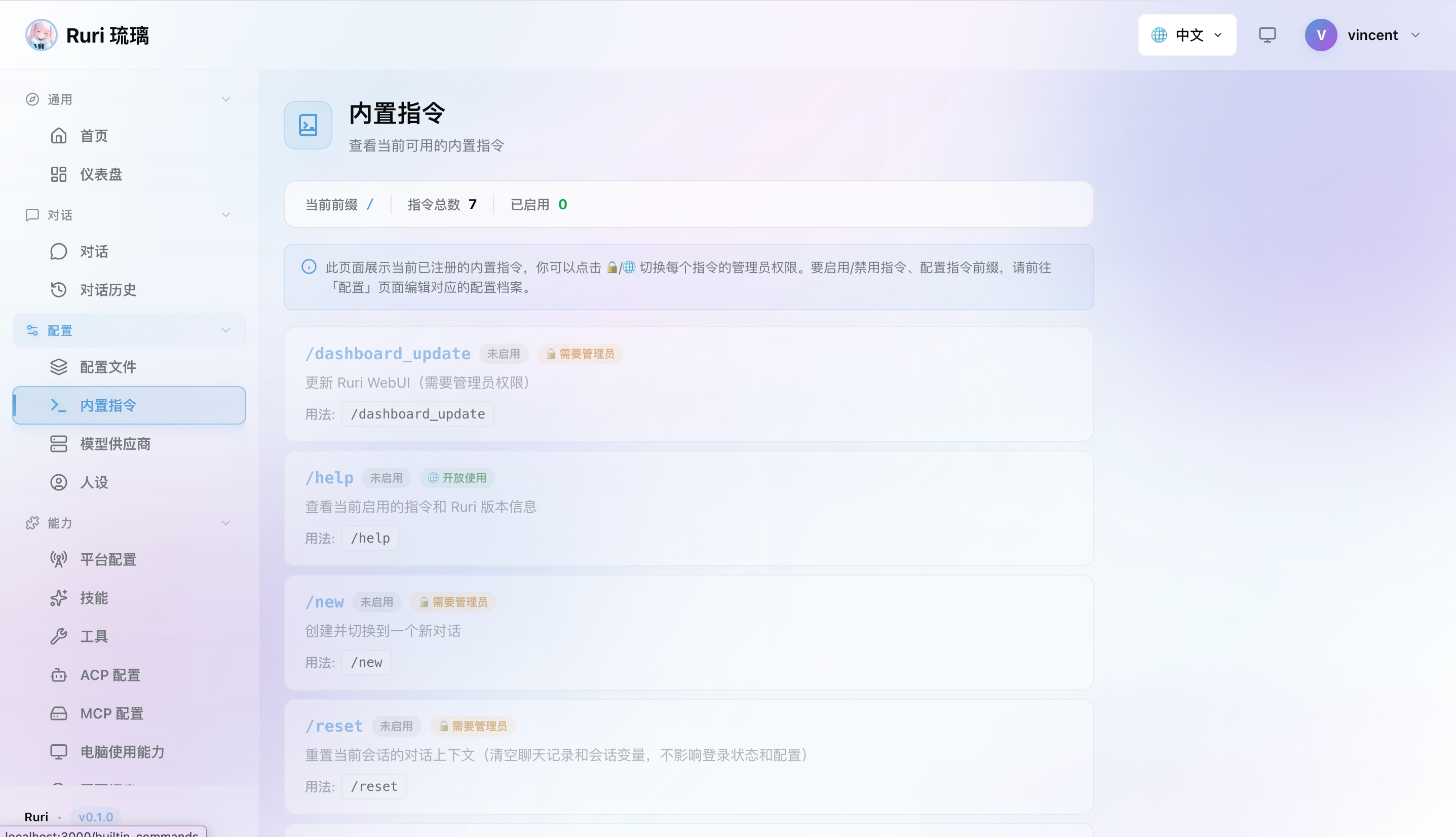Open the 仪表盘 dashboard page

129,174
